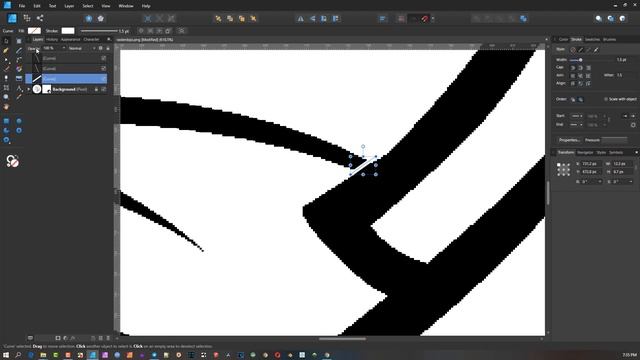Open the Symbols tab
Image resolution: width=640 pixels, height=360 pixels.
point(616,153)
